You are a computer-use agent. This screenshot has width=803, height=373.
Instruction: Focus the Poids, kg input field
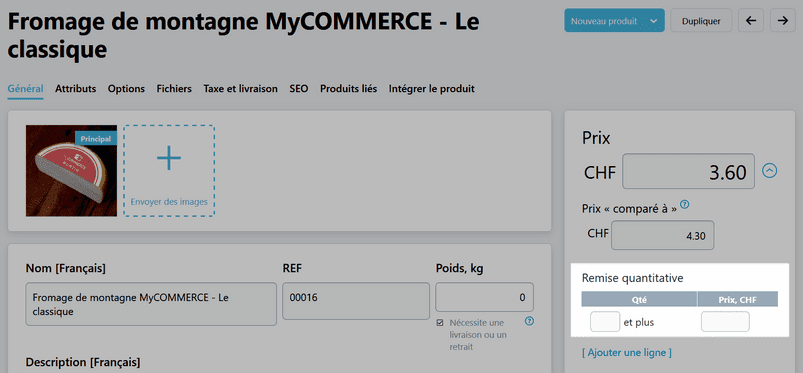pyautogui.click(x=484, y=297)
